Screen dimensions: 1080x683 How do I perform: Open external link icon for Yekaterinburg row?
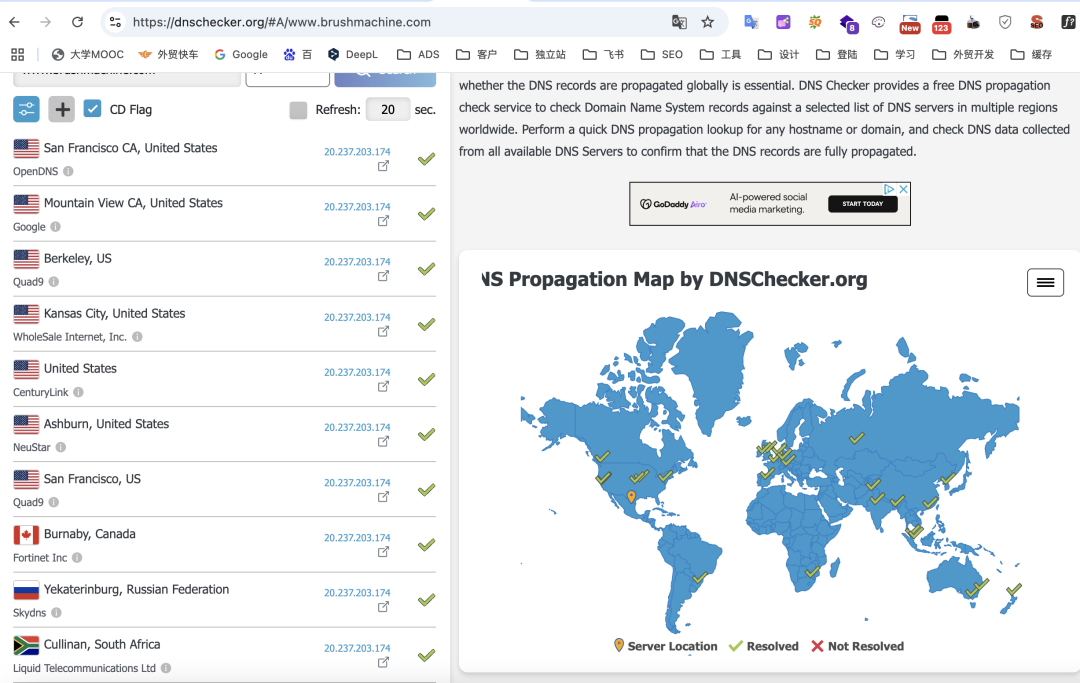[x=383, y=607]
